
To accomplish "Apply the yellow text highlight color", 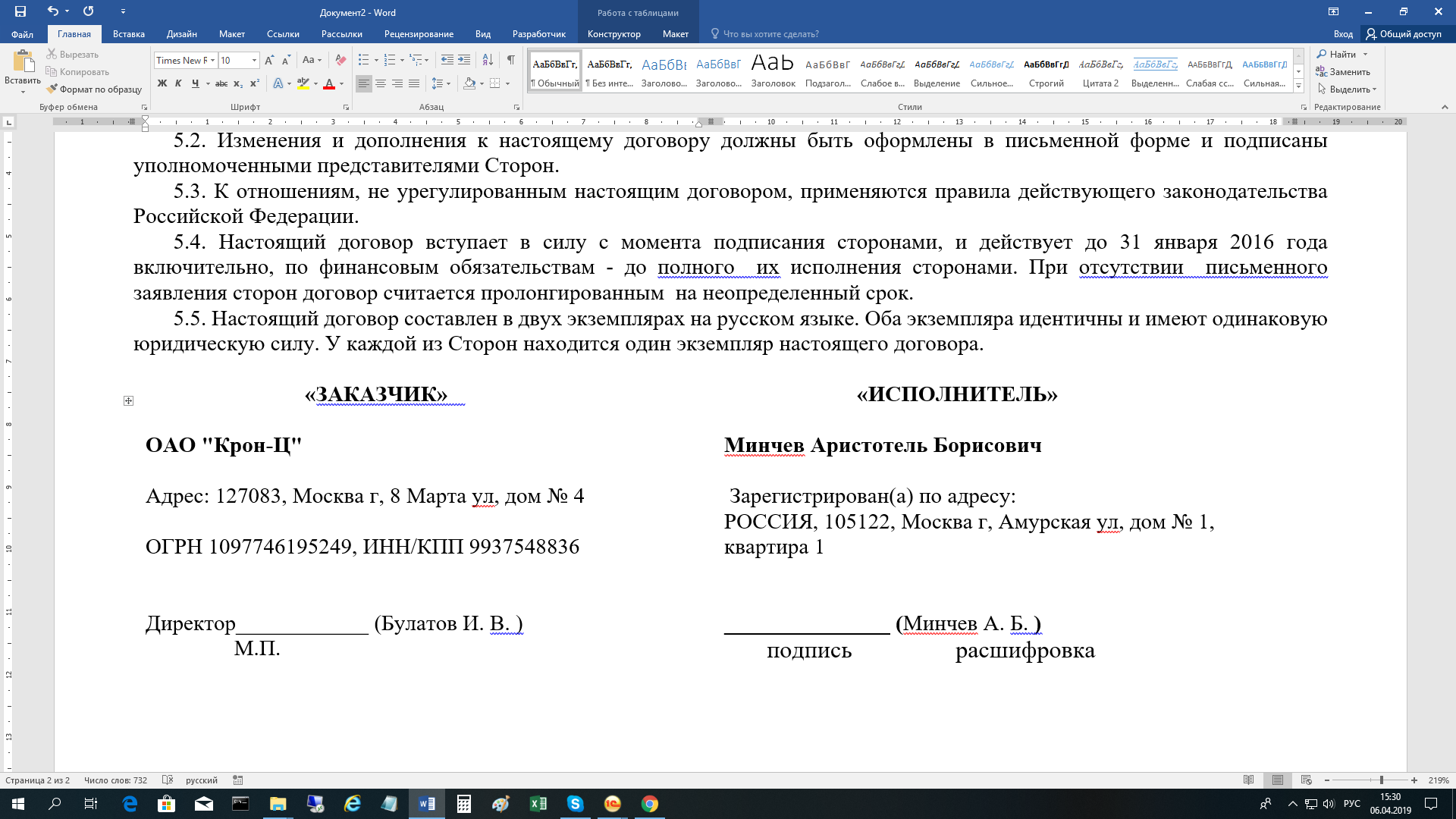I will click(303, 83).
